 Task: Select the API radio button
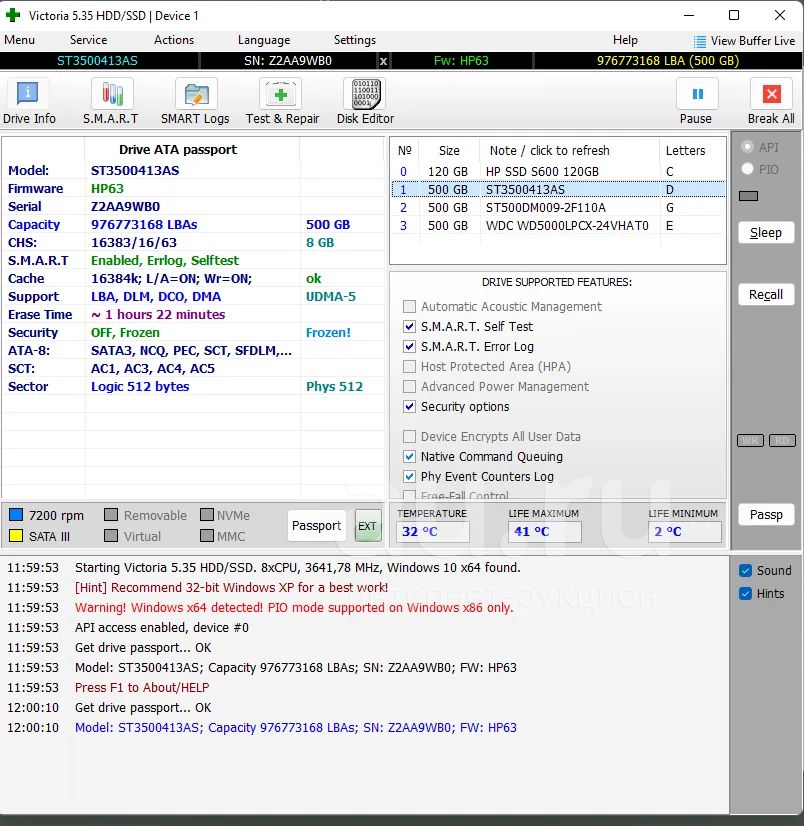point(747,147)
